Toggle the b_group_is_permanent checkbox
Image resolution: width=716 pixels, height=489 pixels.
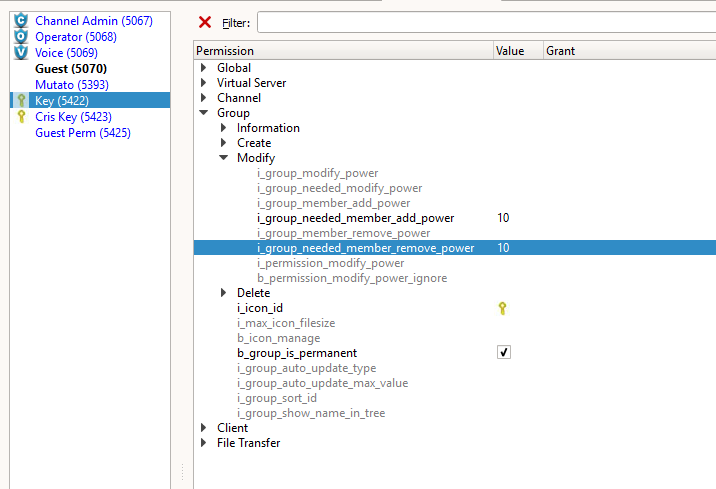pos(504,353)
